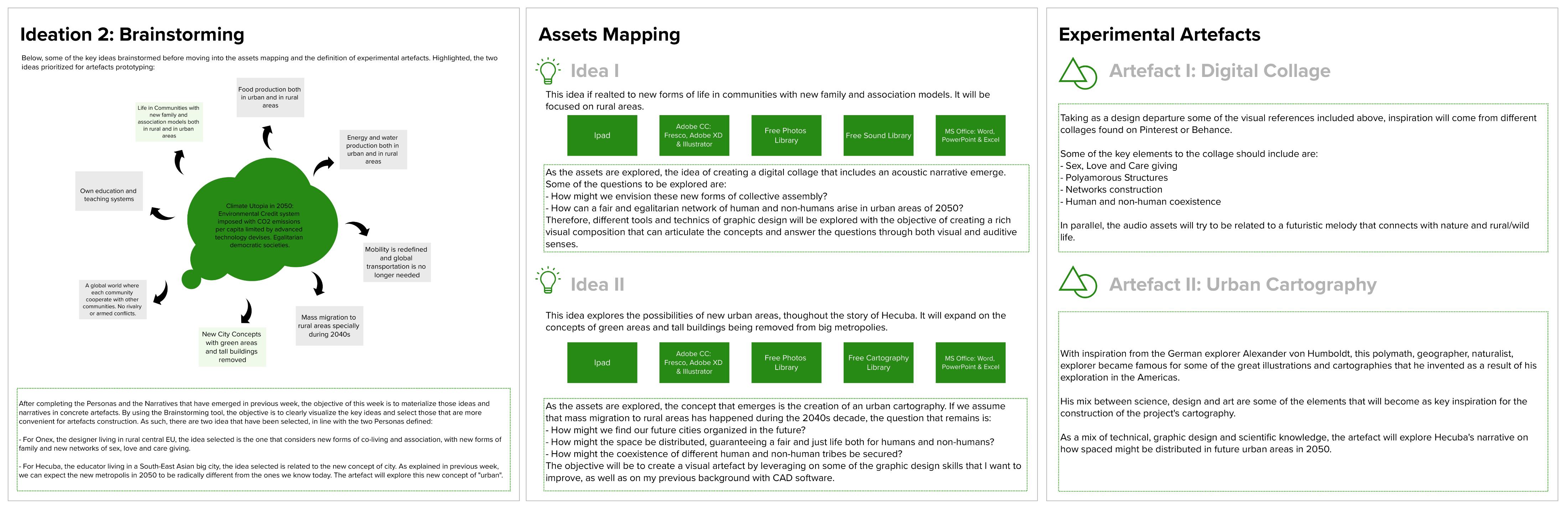
Task: Select Free Cartography Library asset box
Action: click(x=878, y=362)
